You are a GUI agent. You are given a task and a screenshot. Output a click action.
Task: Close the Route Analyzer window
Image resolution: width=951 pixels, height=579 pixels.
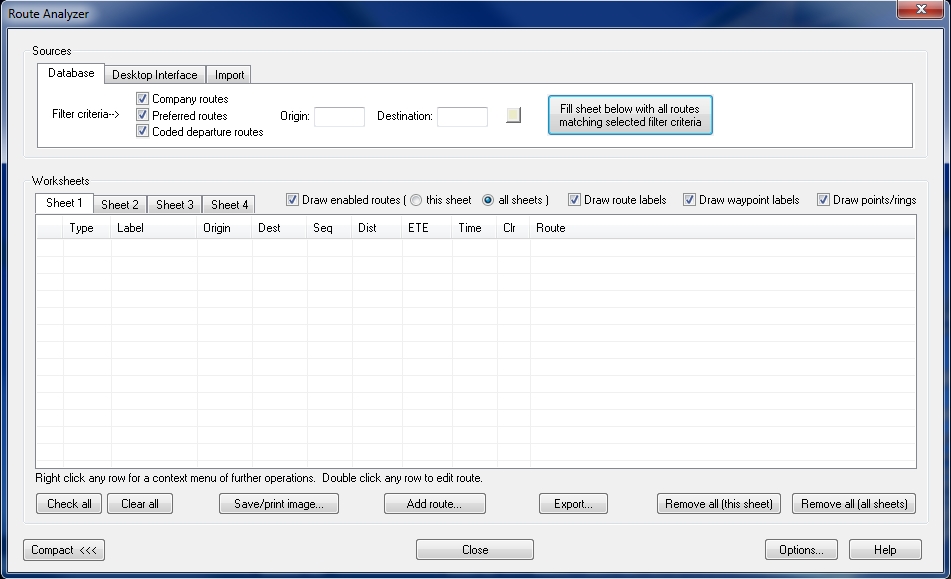pyautogui.click(x=921, y=9)
